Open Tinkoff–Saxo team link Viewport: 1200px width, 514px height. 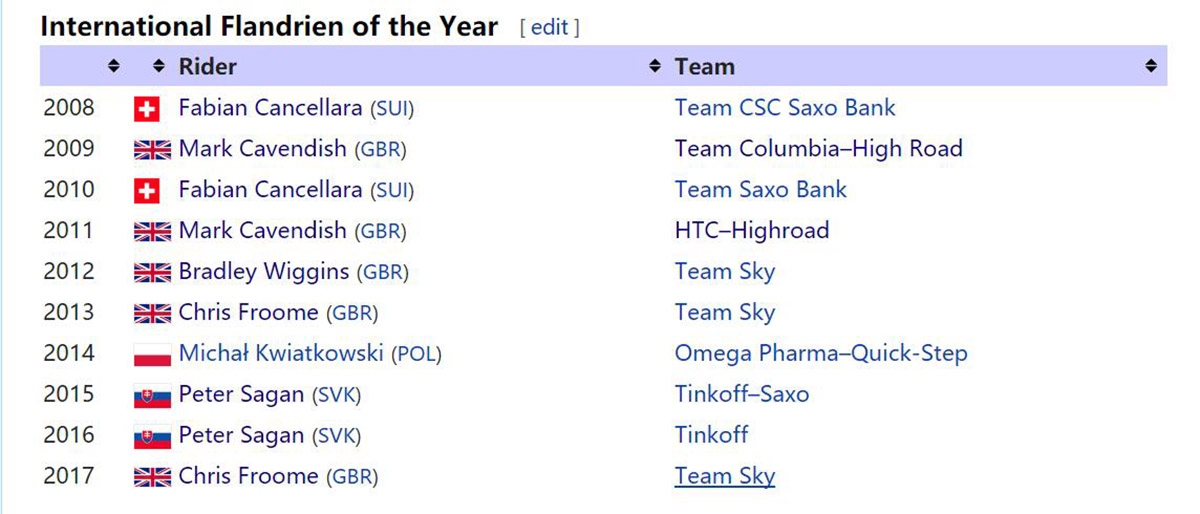click(x=742, y=395)
